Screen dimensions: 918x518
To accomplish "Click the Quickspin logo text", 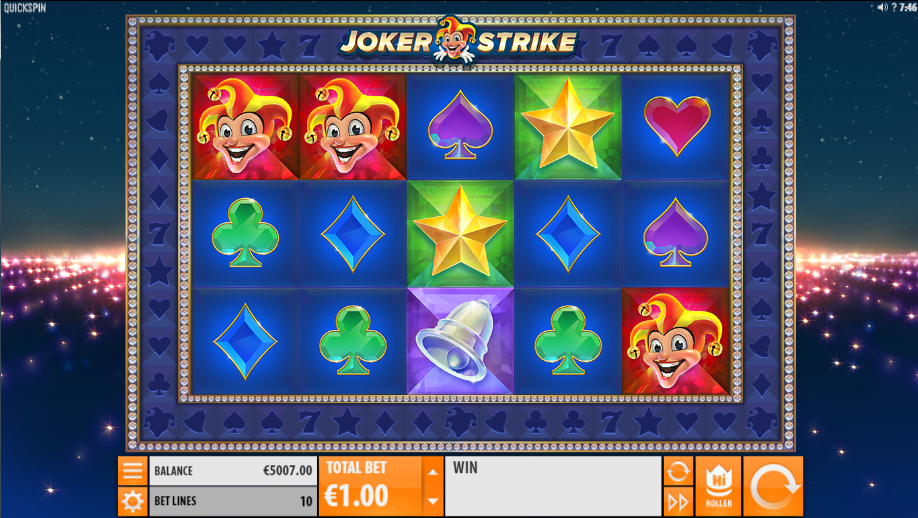I will pyautogui.click(x=25, y=8).
